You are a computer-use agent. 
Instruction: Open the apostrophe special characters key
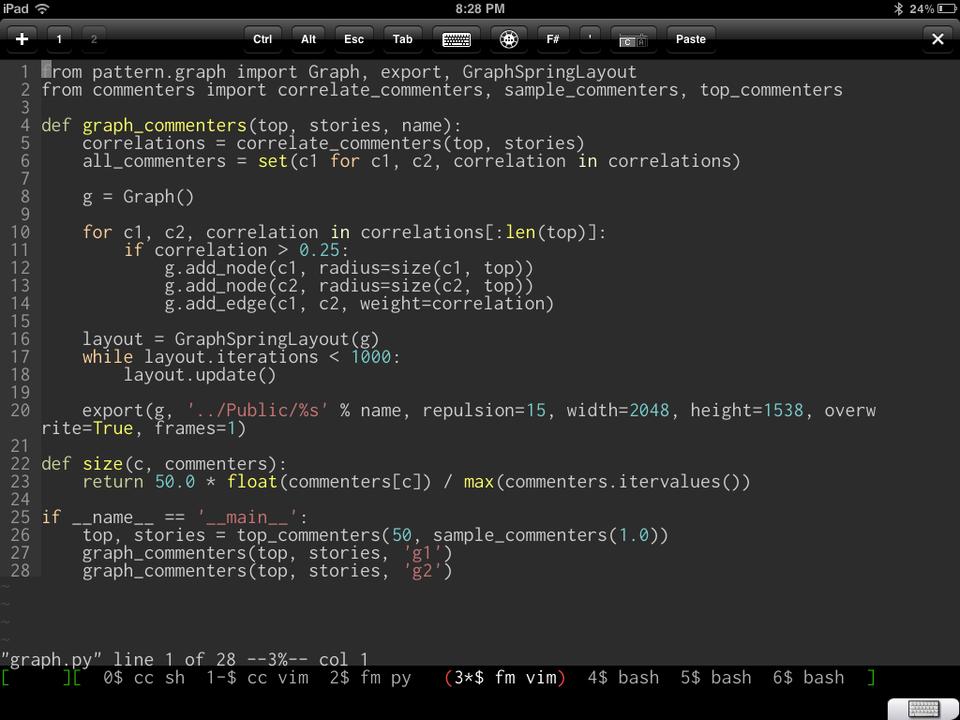[590, 39]
